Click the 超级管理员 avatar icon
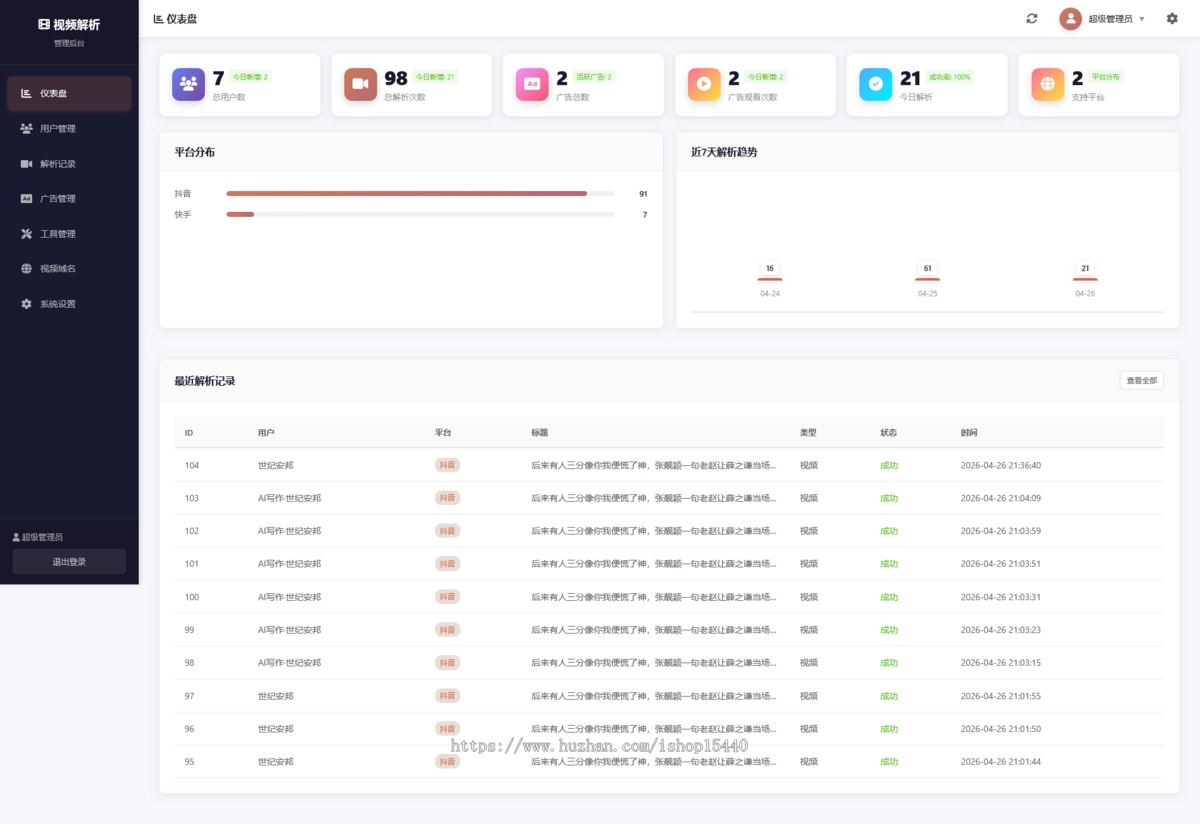 [x=1071, y=18]
